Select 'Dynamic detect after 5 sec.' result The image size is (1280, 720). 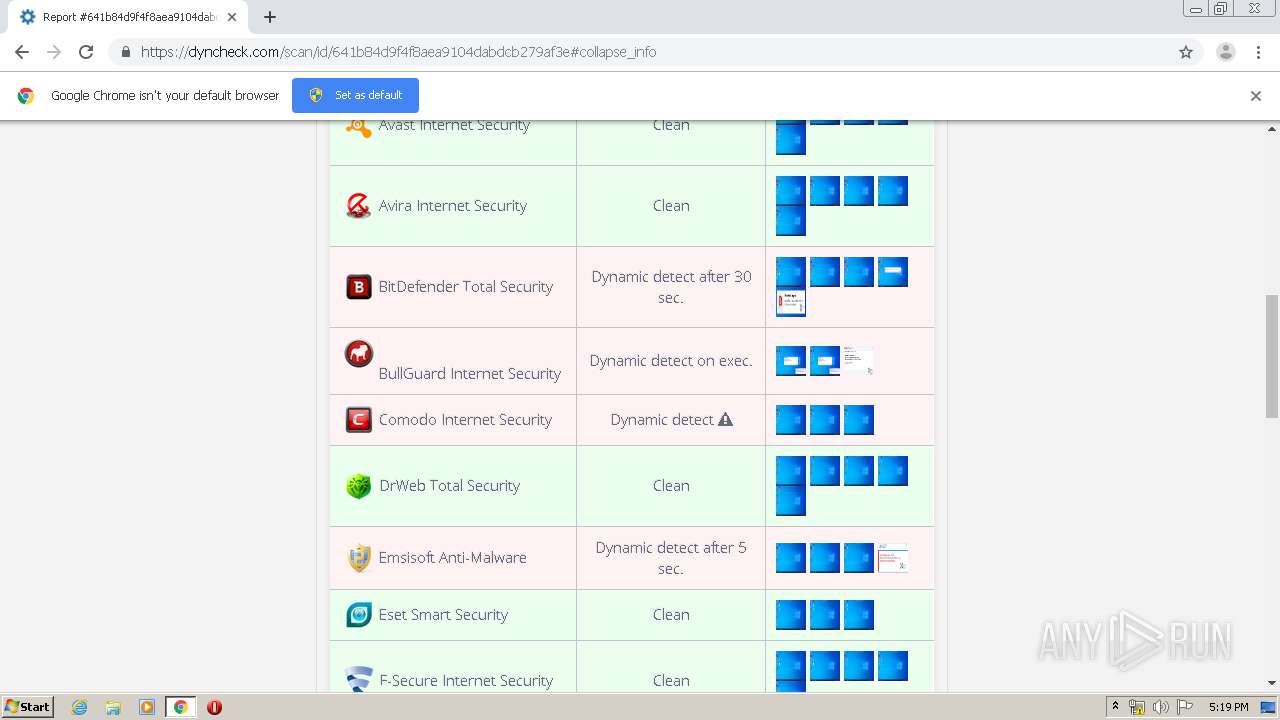pos(671,558)
